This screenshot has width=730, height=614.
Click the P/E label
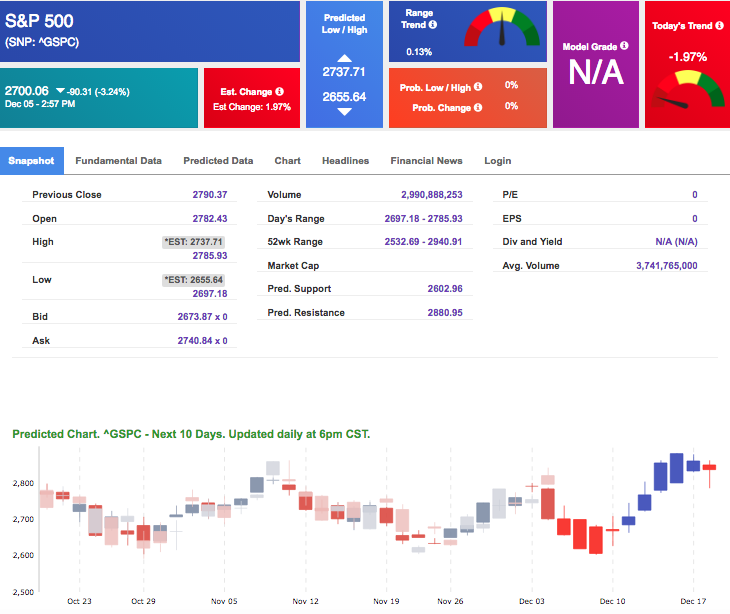pyautogui.click(x=510, y=195)
